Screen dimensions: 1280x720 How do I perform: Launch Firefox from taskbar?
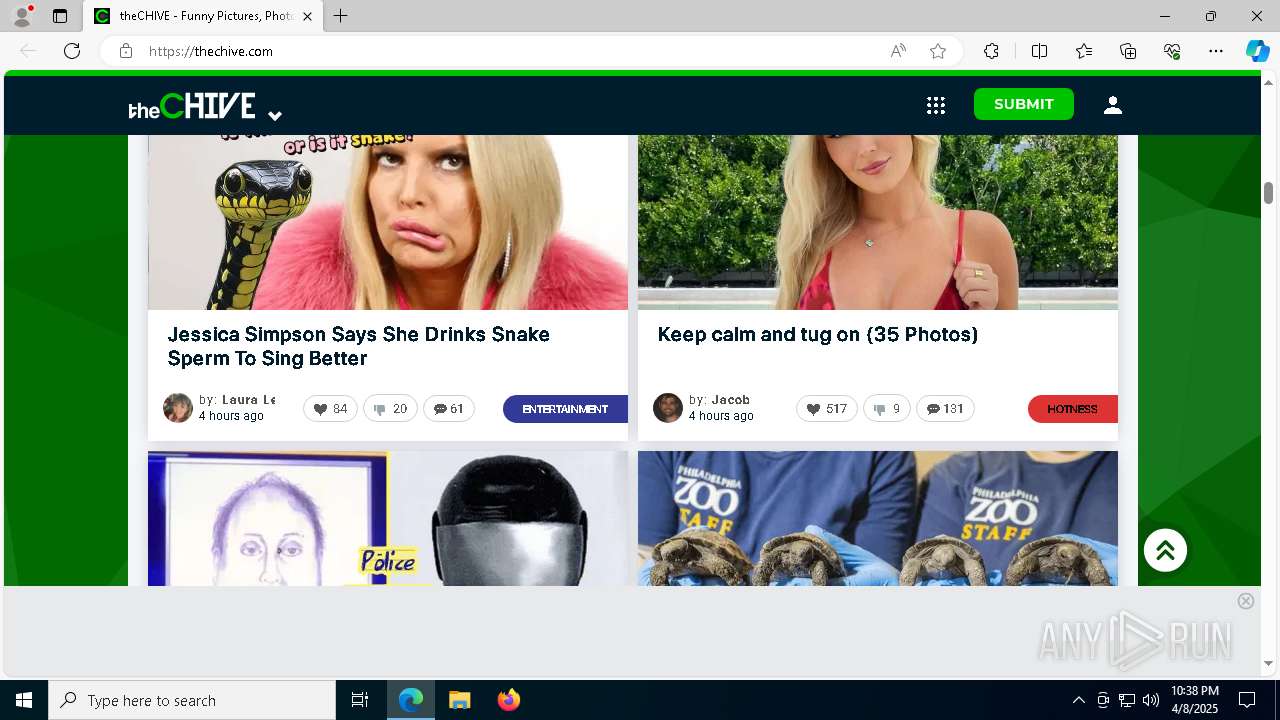[509, 700]
